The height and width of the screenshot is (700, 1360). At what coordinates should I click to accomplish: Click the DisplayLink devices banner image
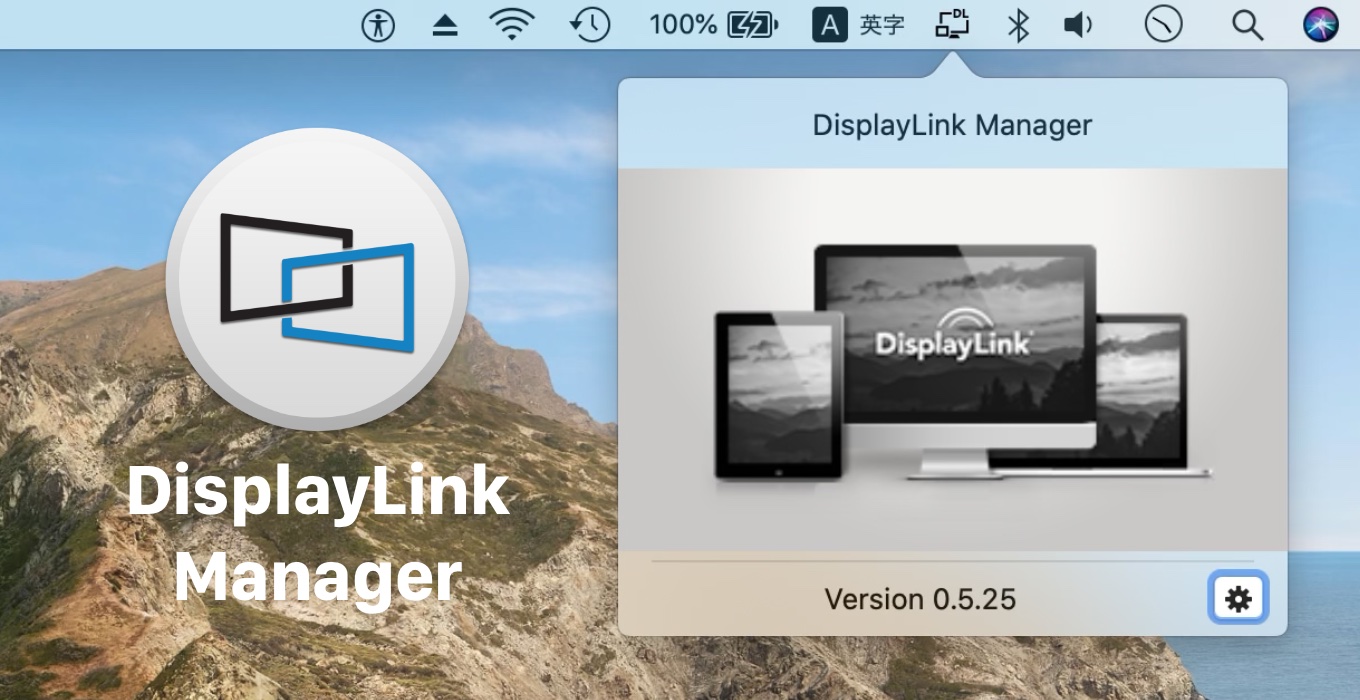[953, 359]
